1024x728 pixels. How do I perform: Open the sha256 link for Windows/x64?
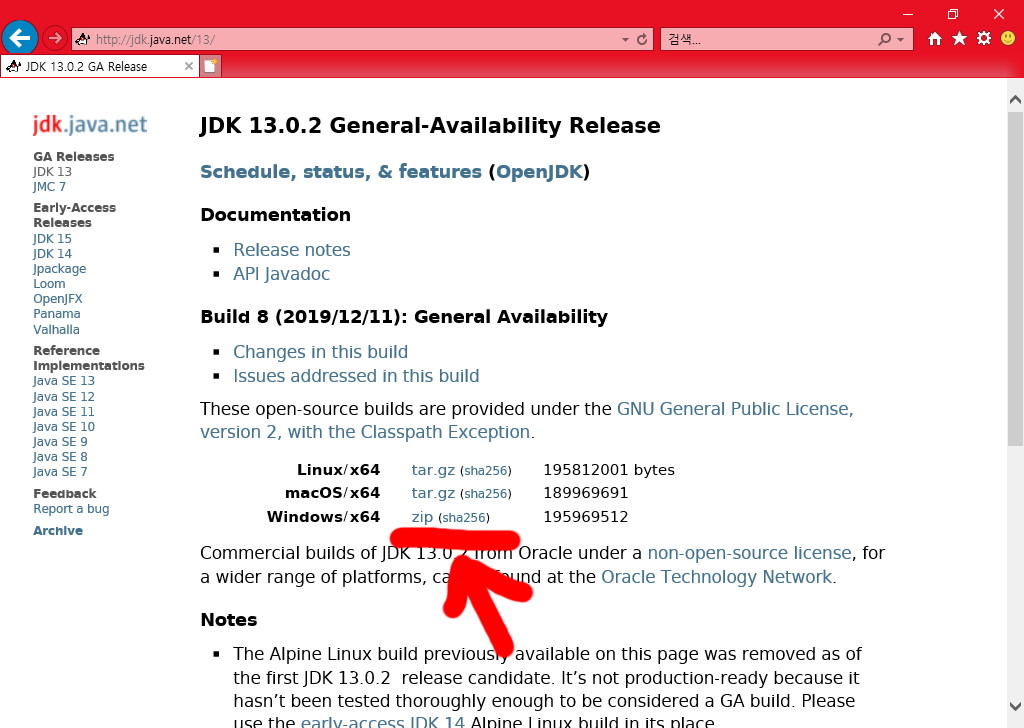464,518
